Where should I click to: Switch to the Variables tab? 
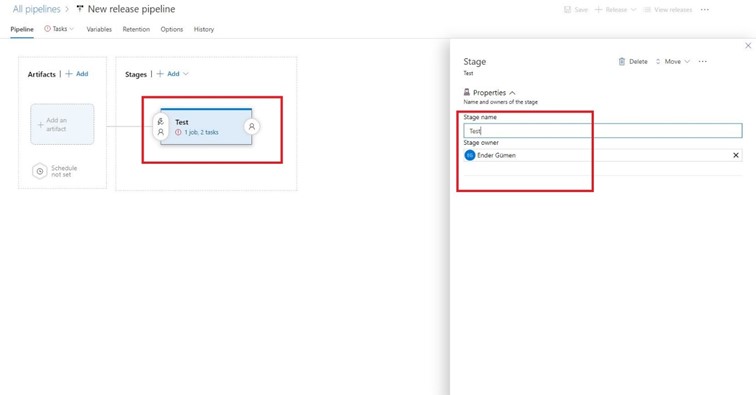99,29
